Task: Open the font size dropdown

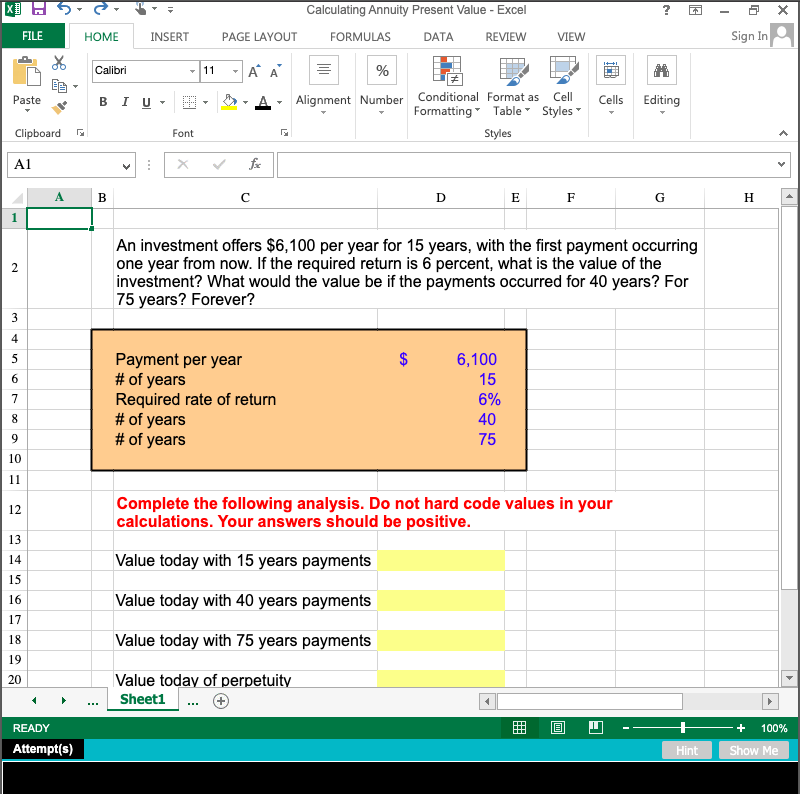Action: pos(222,72)
